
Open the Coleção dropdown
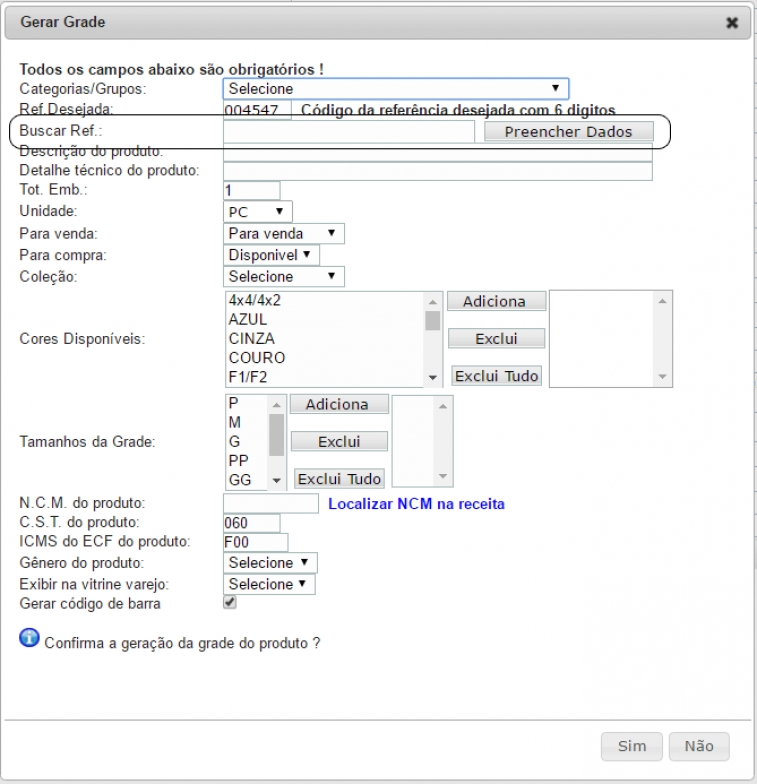click(x=283, y=276)
